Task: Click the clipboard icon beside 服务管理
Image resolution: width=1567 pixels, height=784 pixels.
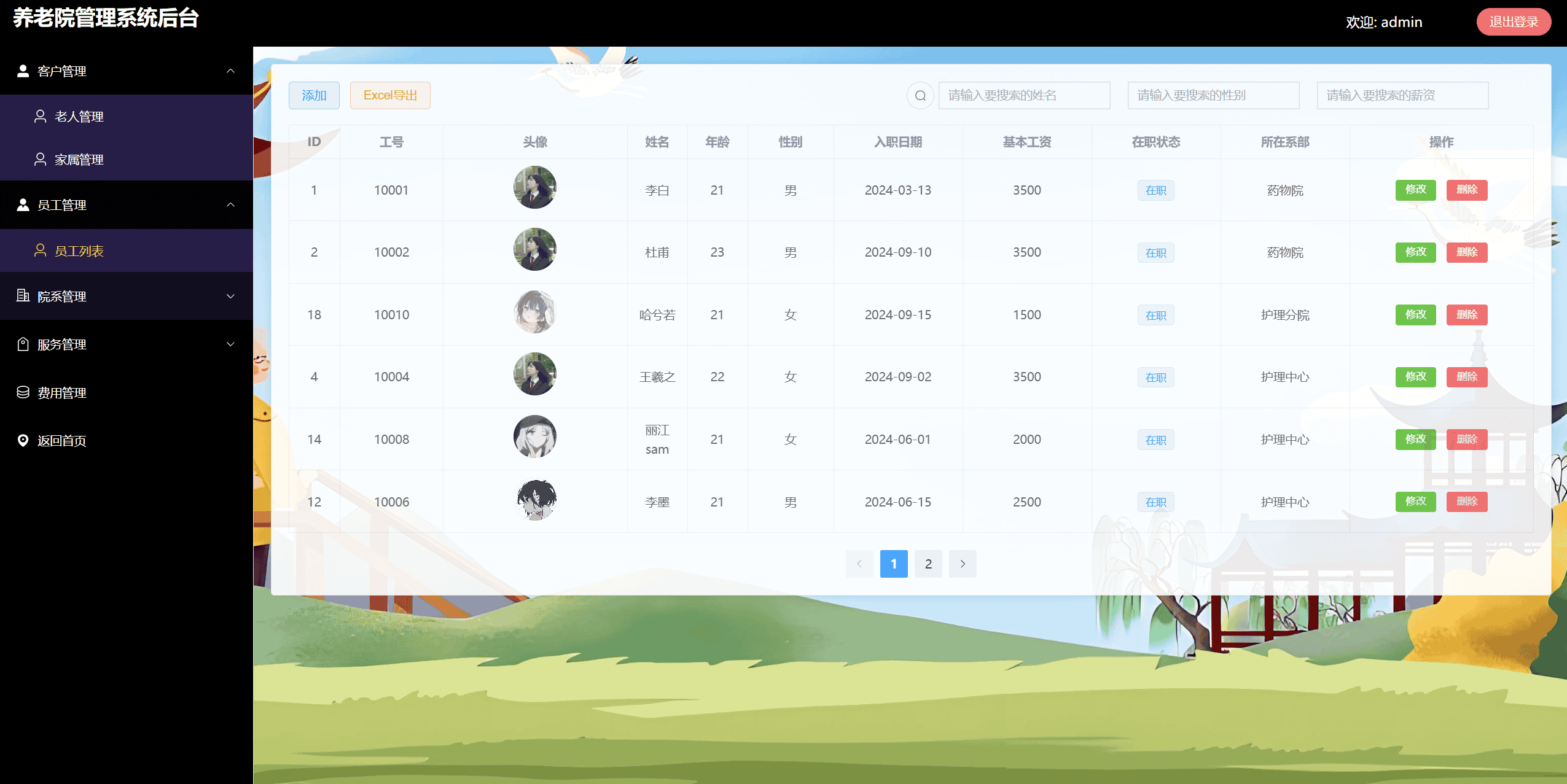Action: [x=23, y=344]
